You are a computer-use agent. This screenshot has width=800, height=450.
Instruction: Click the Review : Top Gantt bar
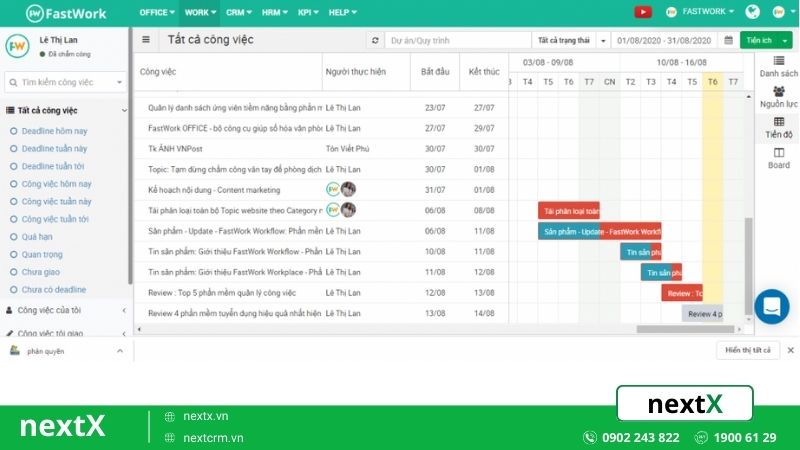pos(682,293)
